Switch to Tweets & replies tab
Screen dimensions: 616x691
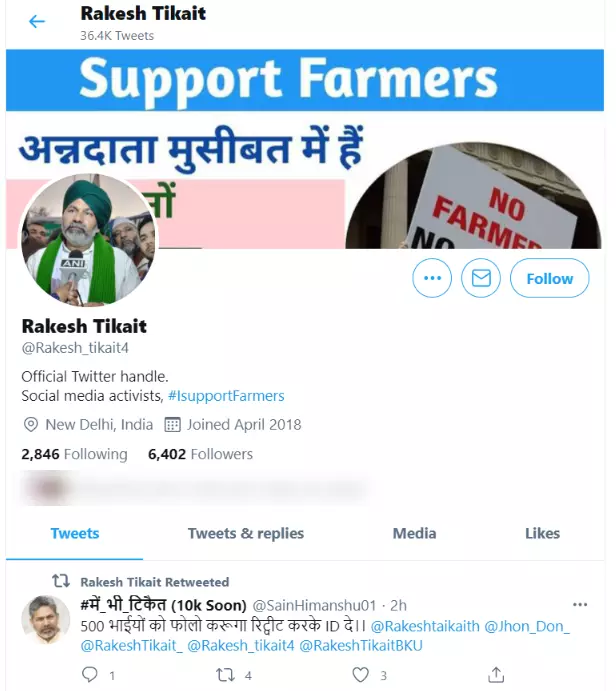pos(246,534)
